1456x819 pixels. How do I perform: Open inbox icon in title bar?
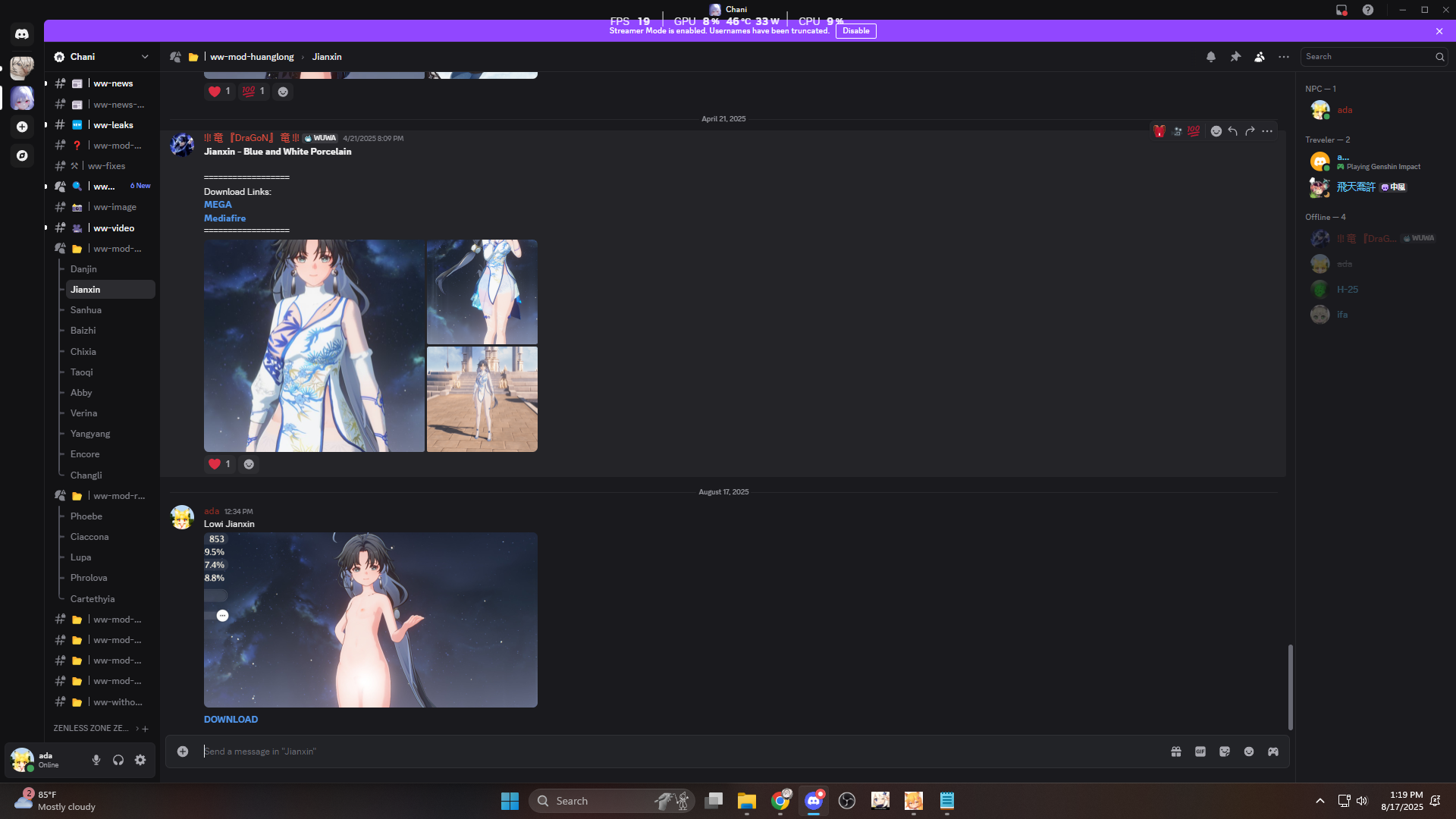point(1341,10)
